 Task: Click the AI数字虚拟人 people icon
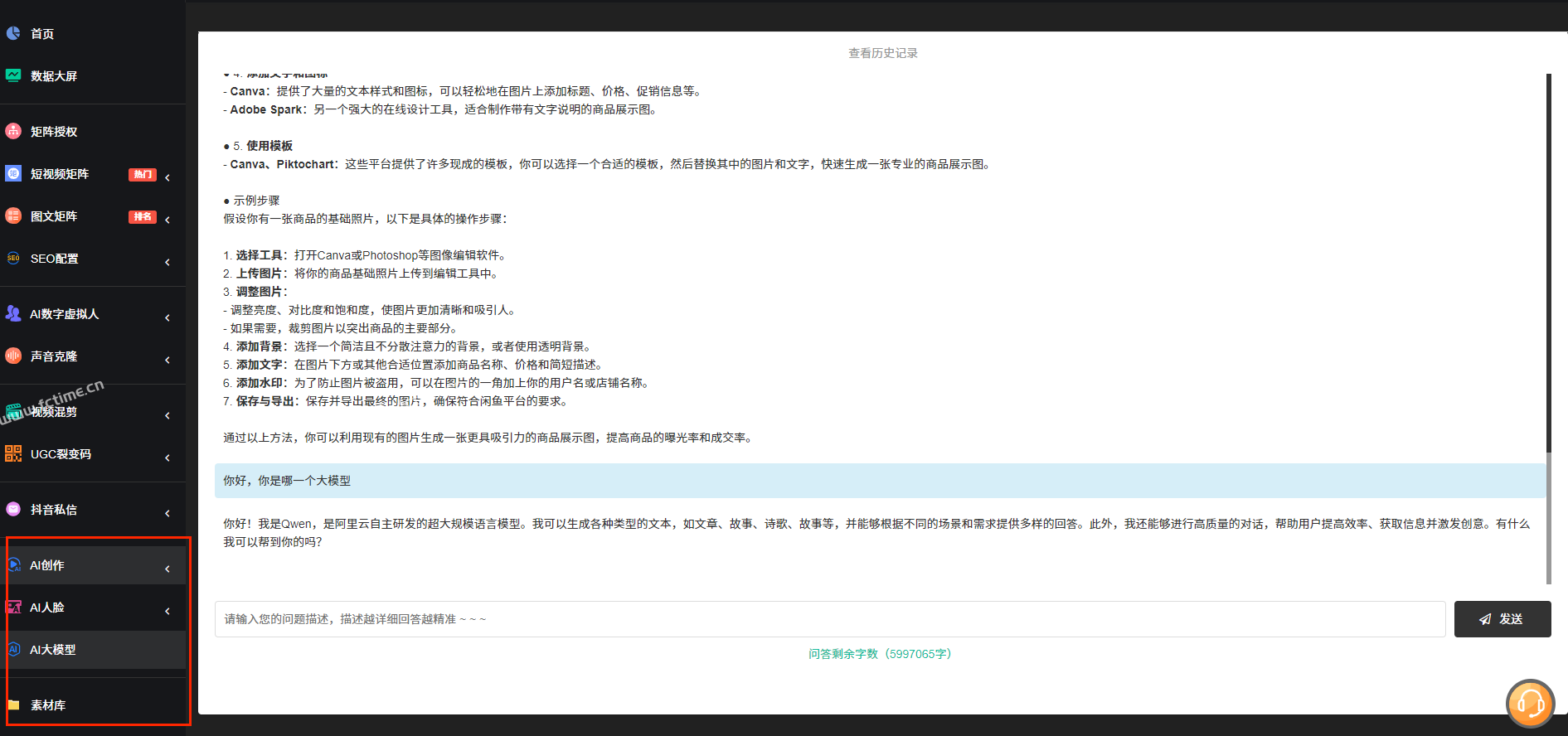pyautogui.click(x=13, y=313)
